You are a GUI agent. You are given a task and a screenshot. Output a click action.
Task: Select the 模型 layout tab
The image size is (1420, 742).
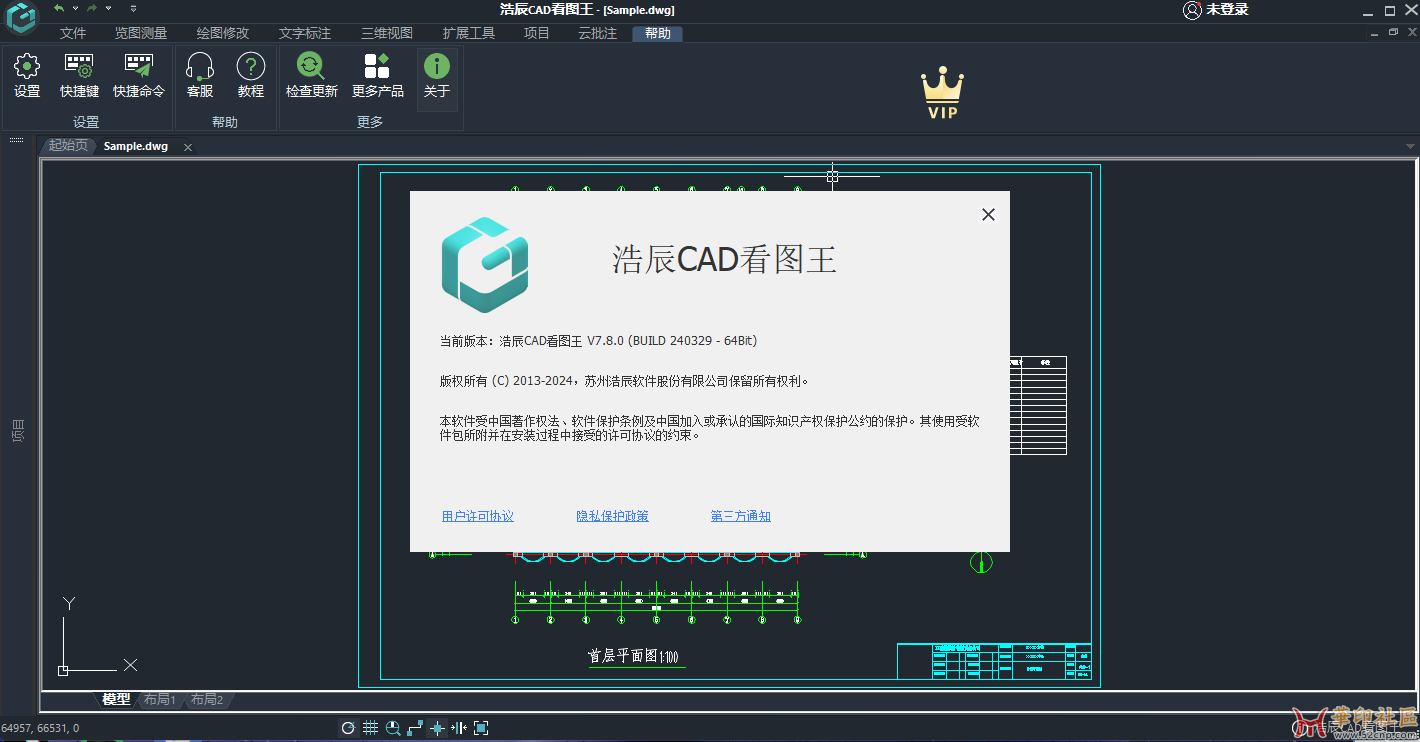(116, 699)
